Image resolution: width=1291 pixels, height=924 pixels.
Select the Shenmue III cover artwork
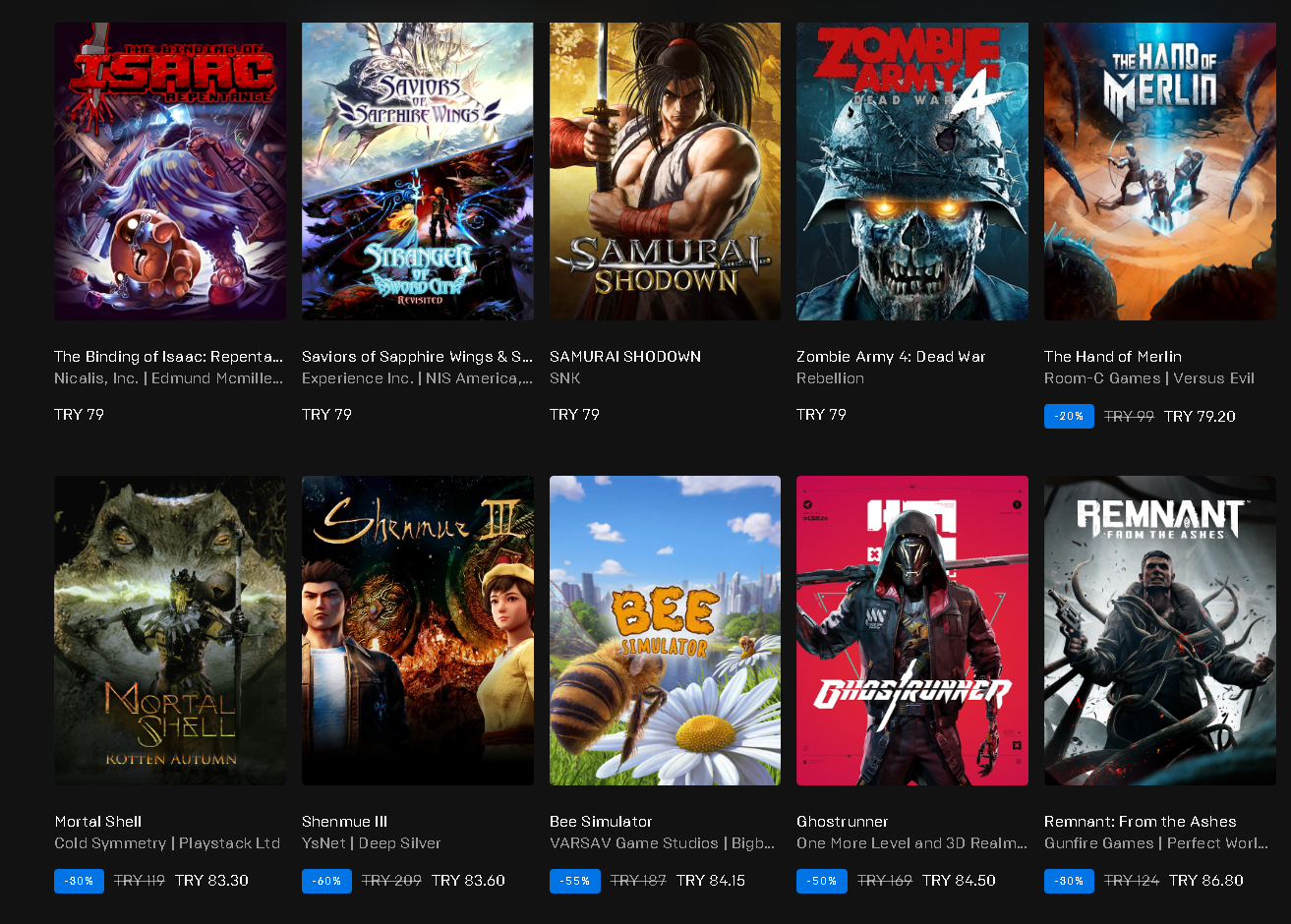418,631
